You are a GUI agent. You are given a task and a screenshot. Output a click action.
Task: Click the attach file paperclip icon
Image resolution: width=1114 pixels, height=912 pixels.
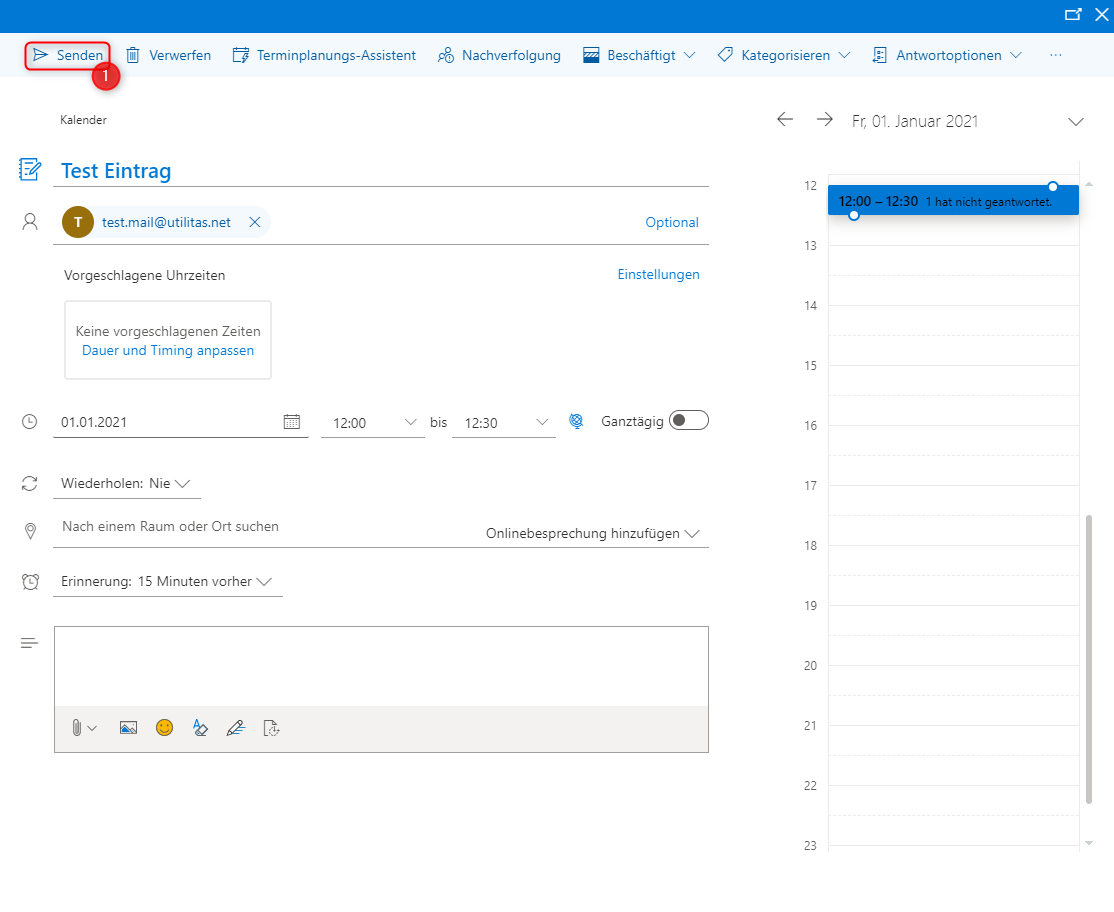point(77,728)
